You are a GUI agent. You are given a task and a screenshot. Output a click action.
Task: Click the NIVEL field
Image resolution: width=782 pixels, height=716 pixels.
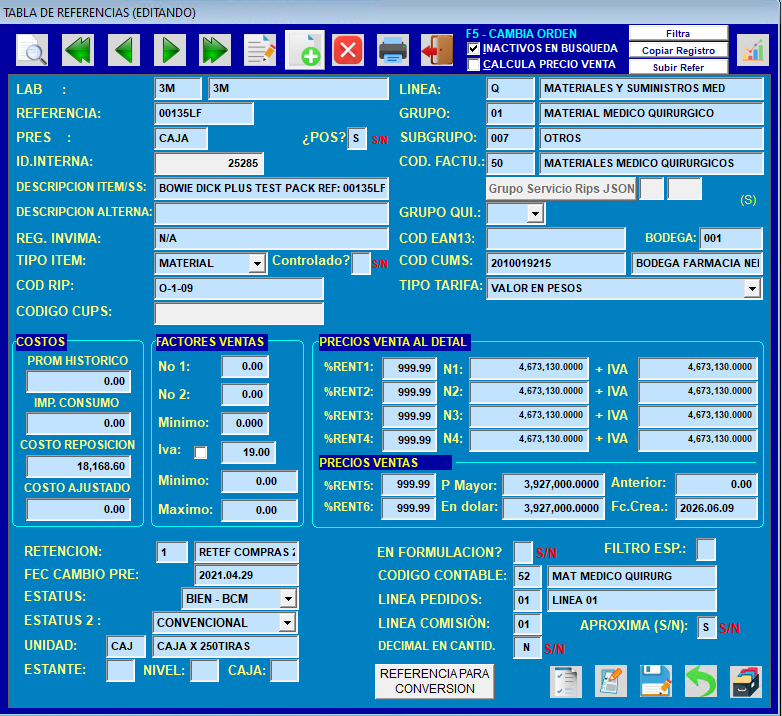[205, 670]
